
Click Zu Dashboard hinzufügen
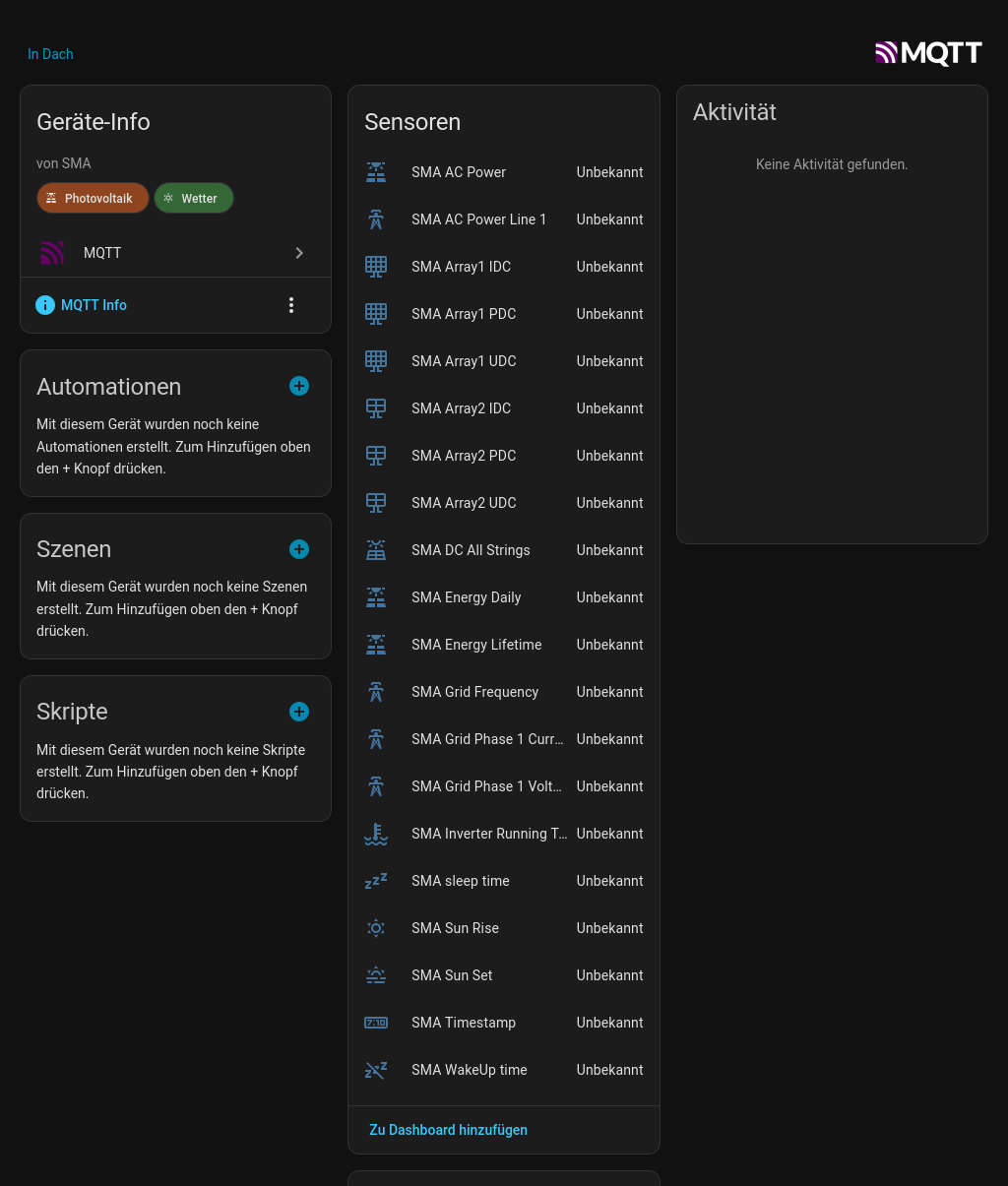point(448,1130)
